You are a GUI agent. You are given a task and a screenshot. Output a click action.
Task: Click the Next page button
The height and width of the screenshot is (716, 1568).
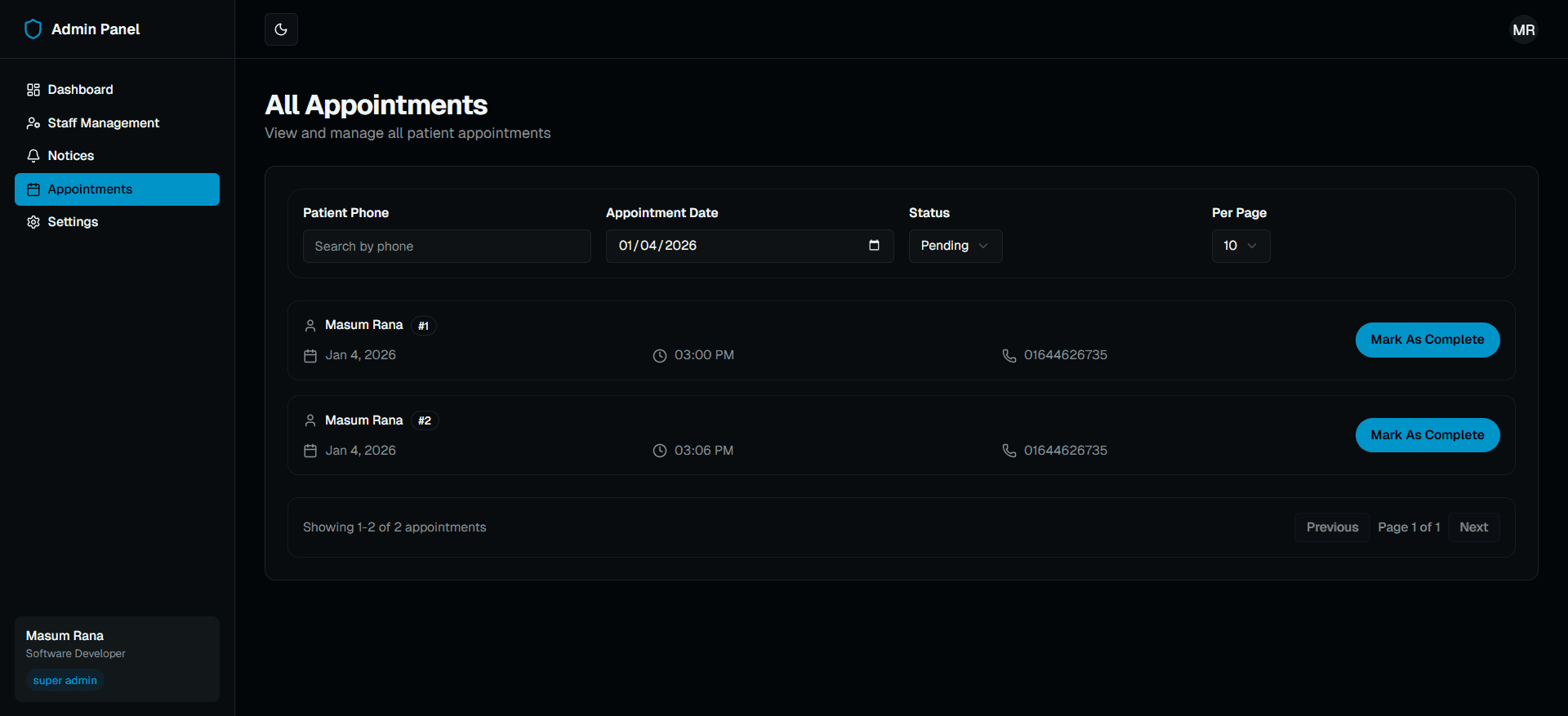click(x=1473, y=527)
